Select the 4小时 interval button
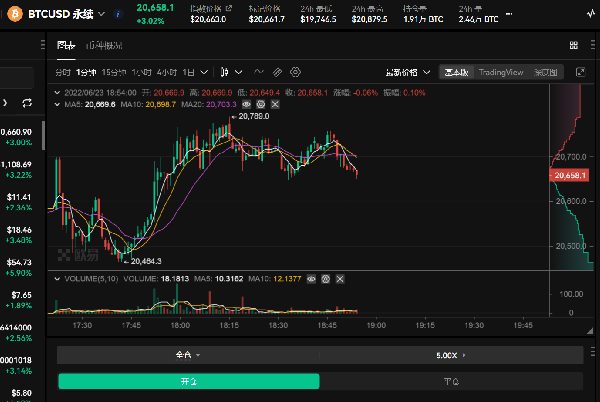The image size is (600, 402). (x=167, y=72)
